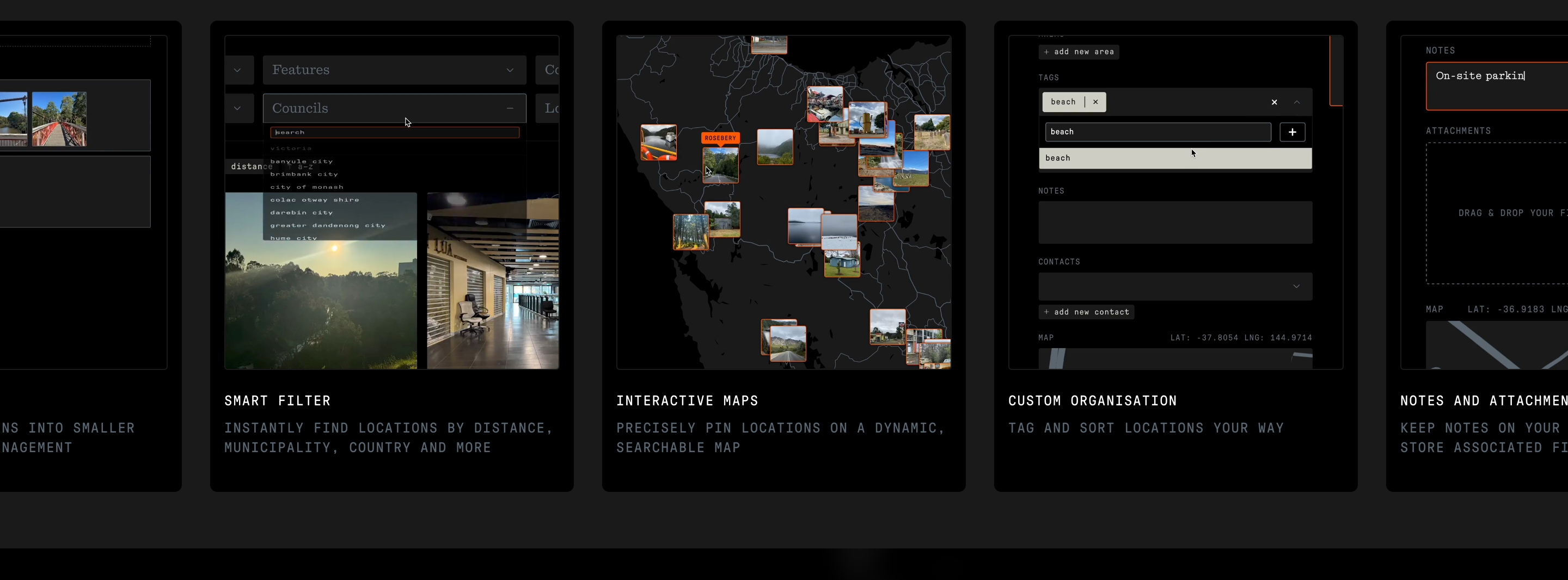Open the orange boat on lake pin

[x=659, y=143]
